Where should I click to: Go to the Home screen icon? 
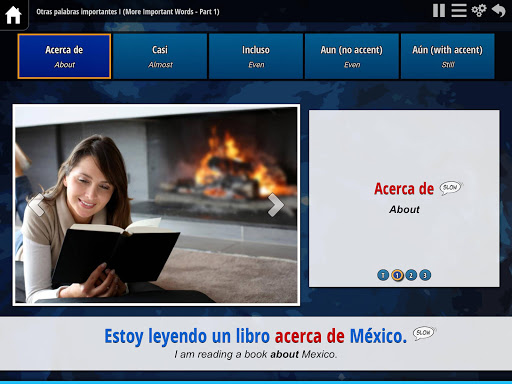click(x=13, y=15)
